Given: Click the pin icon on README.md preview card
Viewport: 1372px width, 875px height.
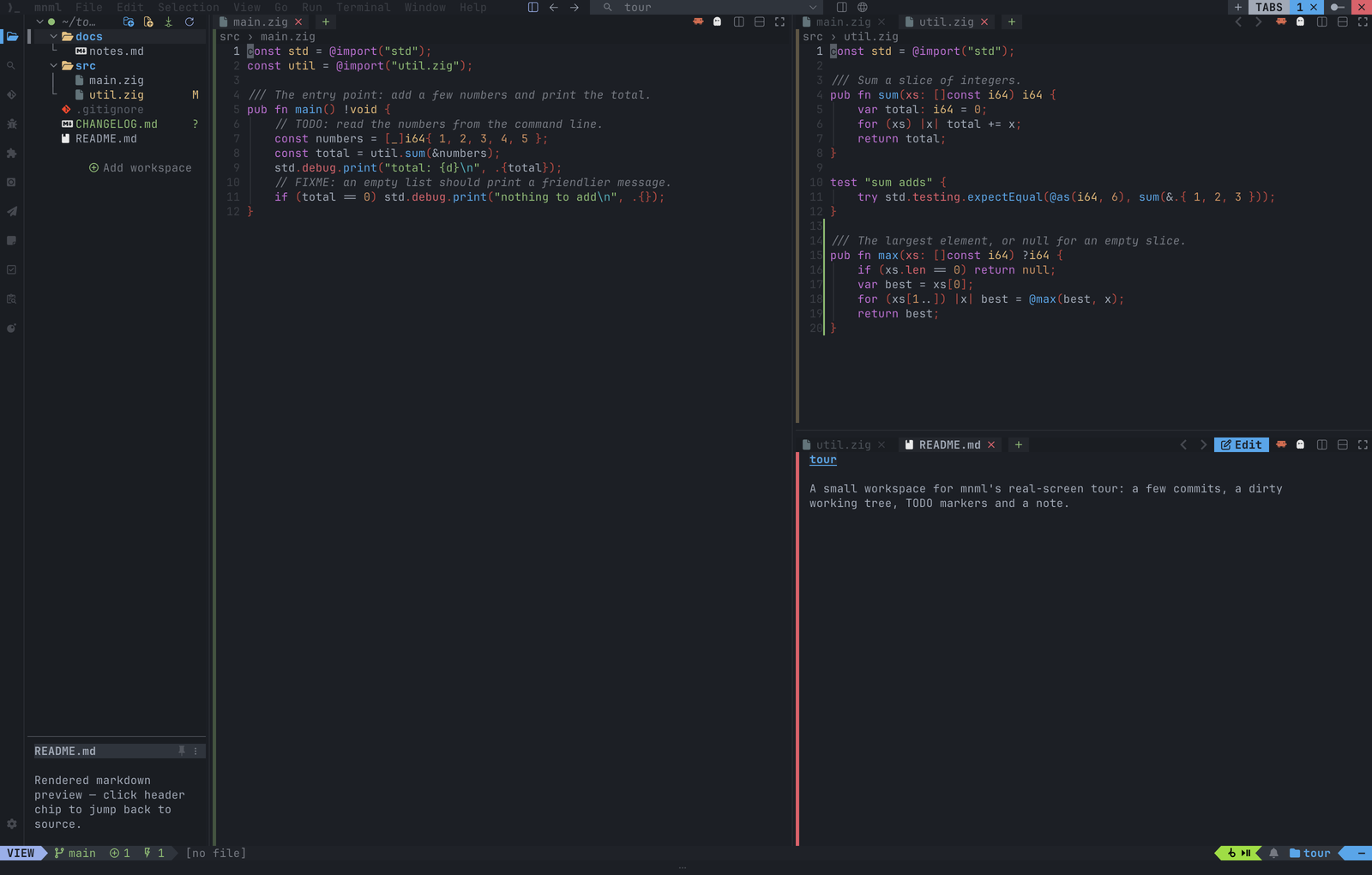Looking at the screenshot, I should coord(182,751).
